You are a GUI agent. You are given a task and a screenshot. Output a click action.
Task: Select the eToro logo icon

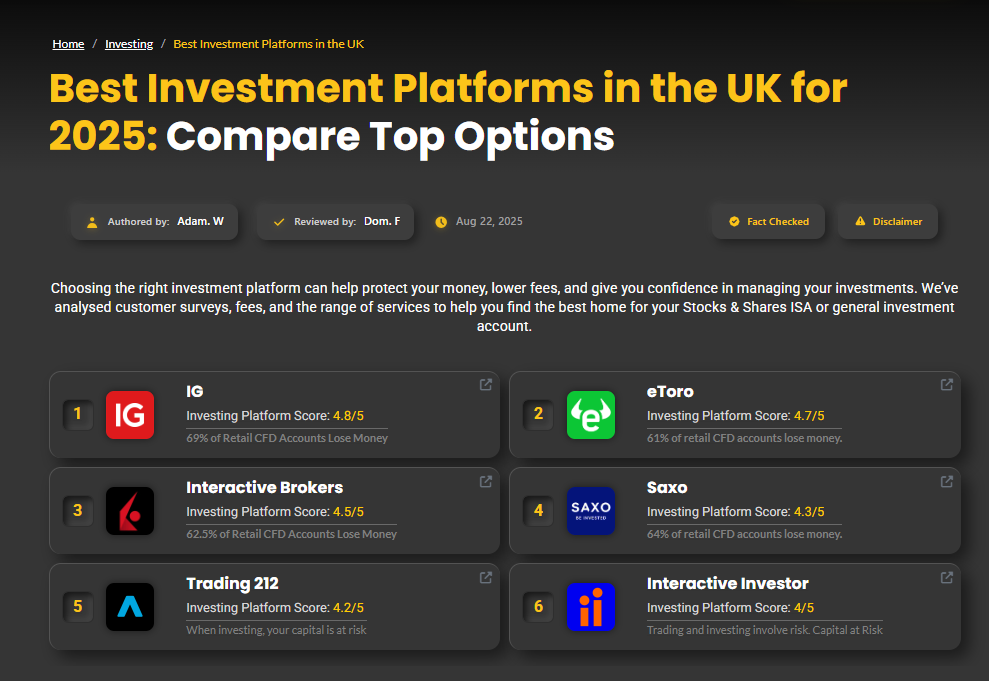click(590, 414)
